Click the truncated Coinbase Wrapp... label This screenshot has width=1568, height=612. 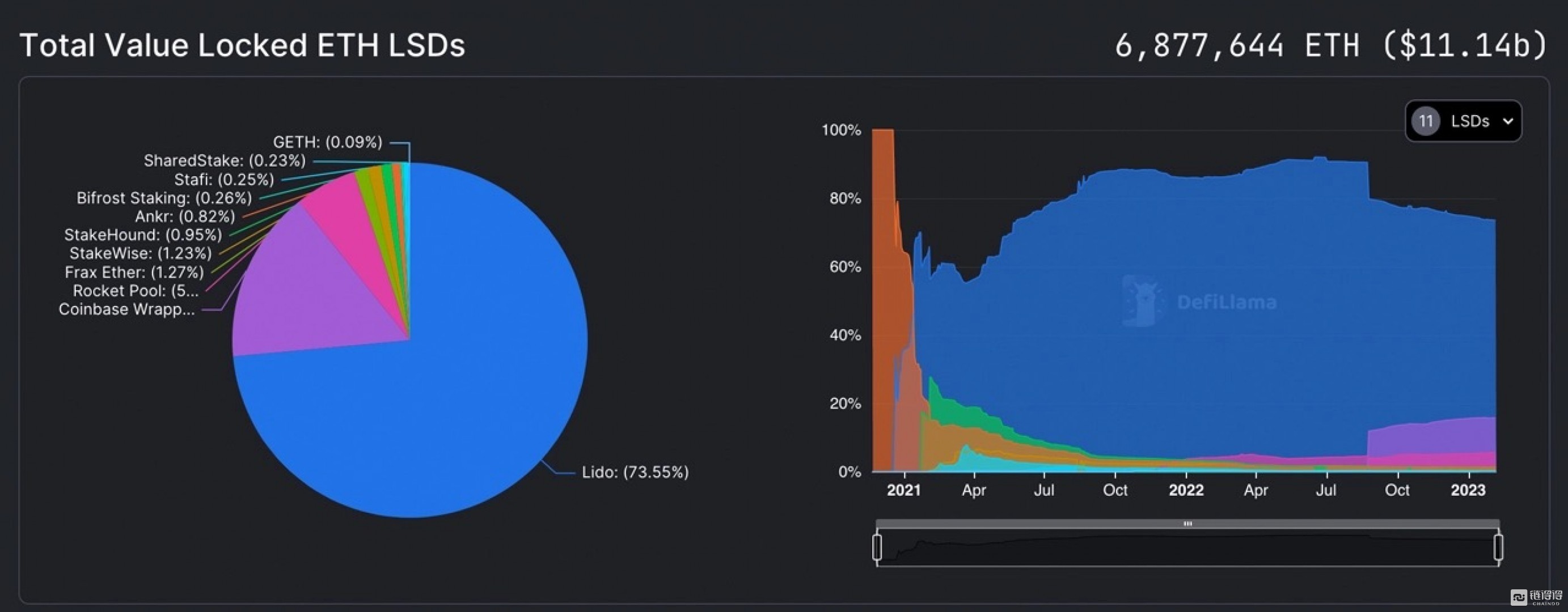[126, 309]
